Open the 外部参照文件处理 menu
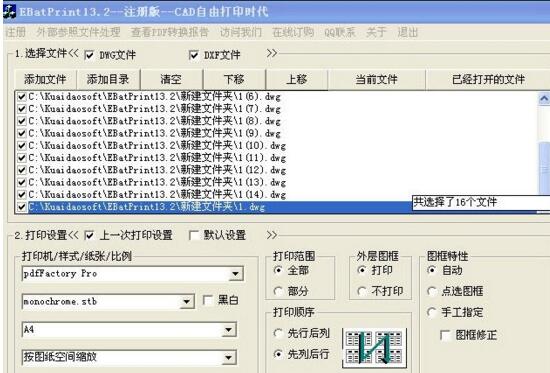This screenshot has width=550, height=373. tap(78, 32)
